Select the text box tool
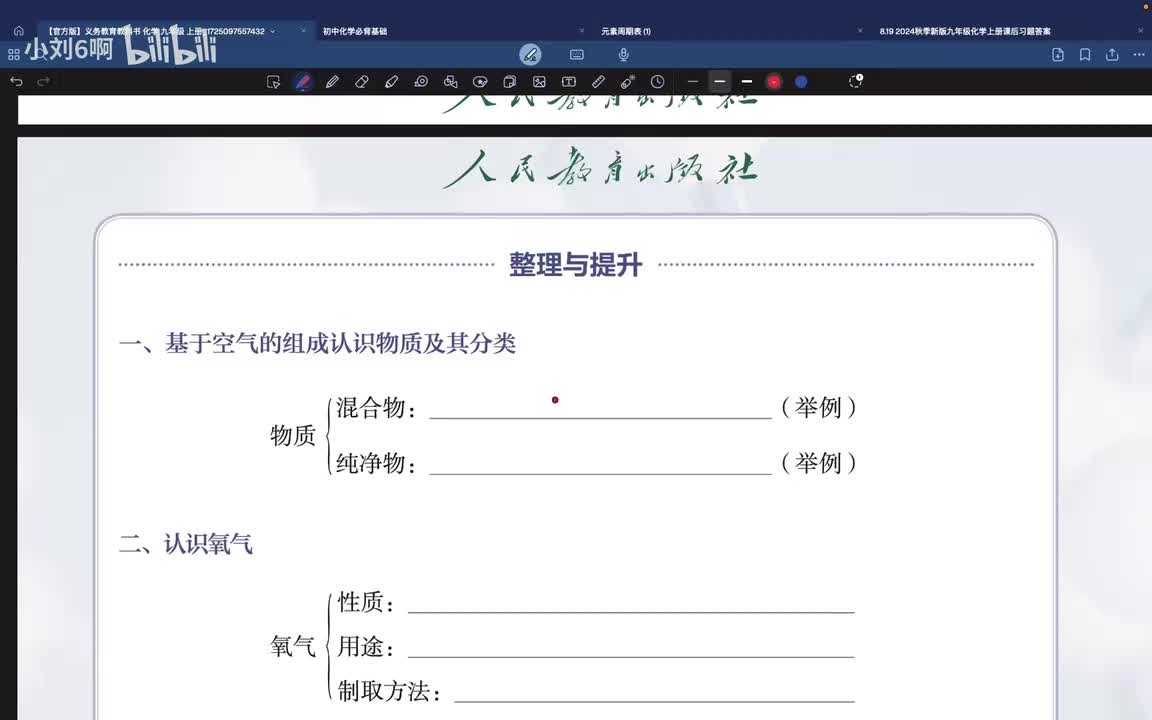The height and width of the screenshot is (720, 1152). 569,82
